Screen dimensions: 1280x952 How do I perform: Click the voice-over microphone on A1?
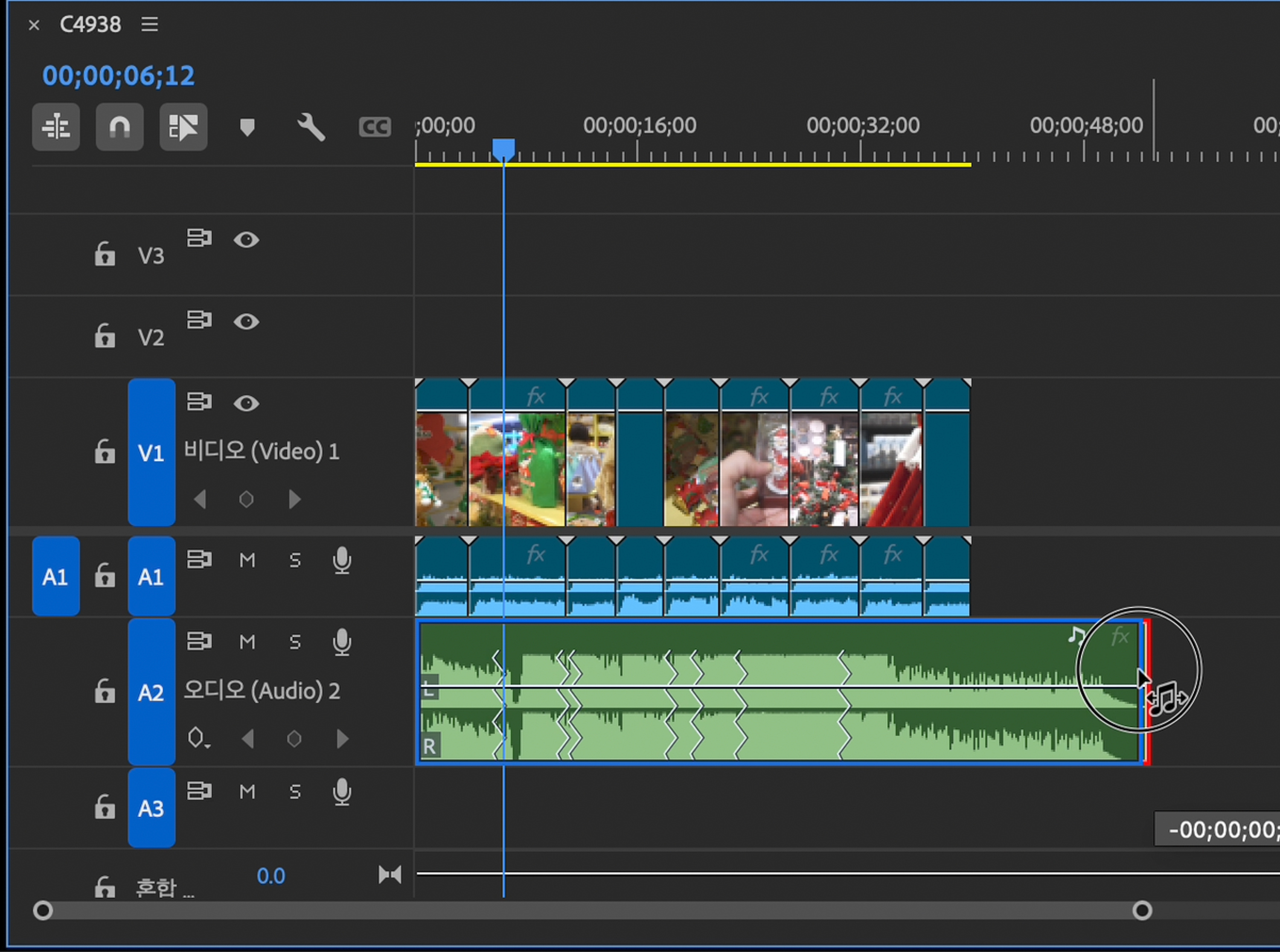[342, 560]
